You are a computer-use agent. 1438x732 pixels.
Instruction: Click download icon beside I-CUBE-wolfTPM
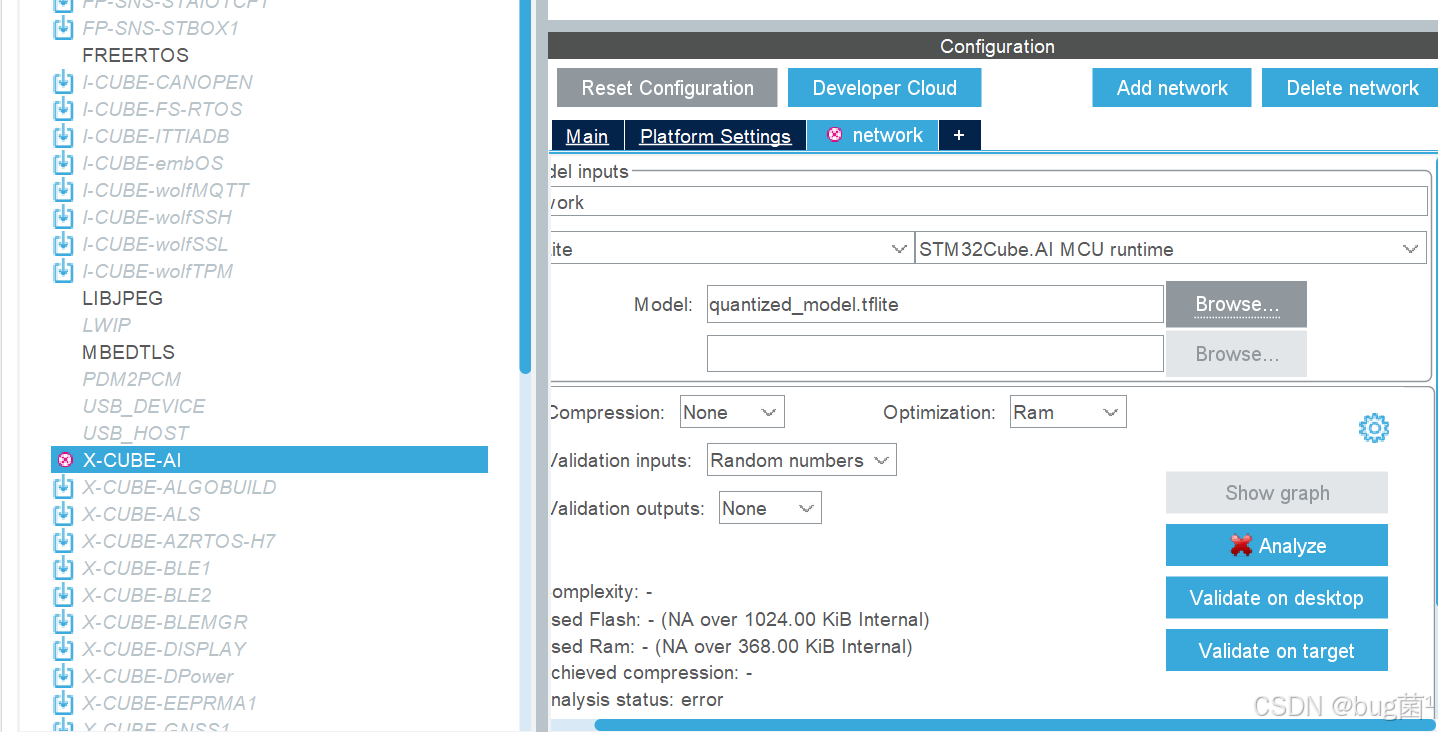63,271
